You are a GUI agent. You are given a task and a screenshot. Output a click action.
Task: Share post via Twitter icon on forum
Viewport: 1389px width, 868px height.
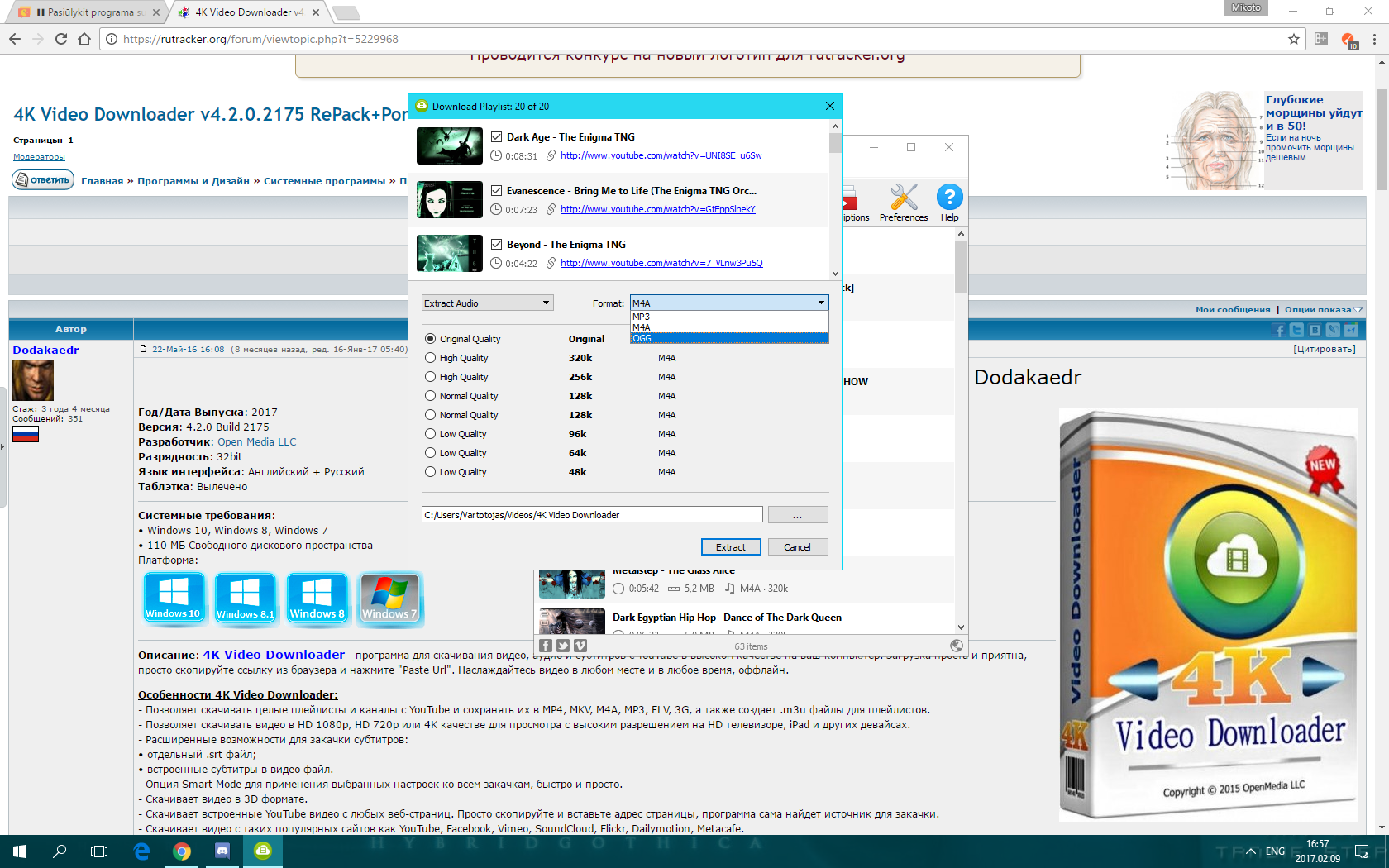(x=1296, y=330)
